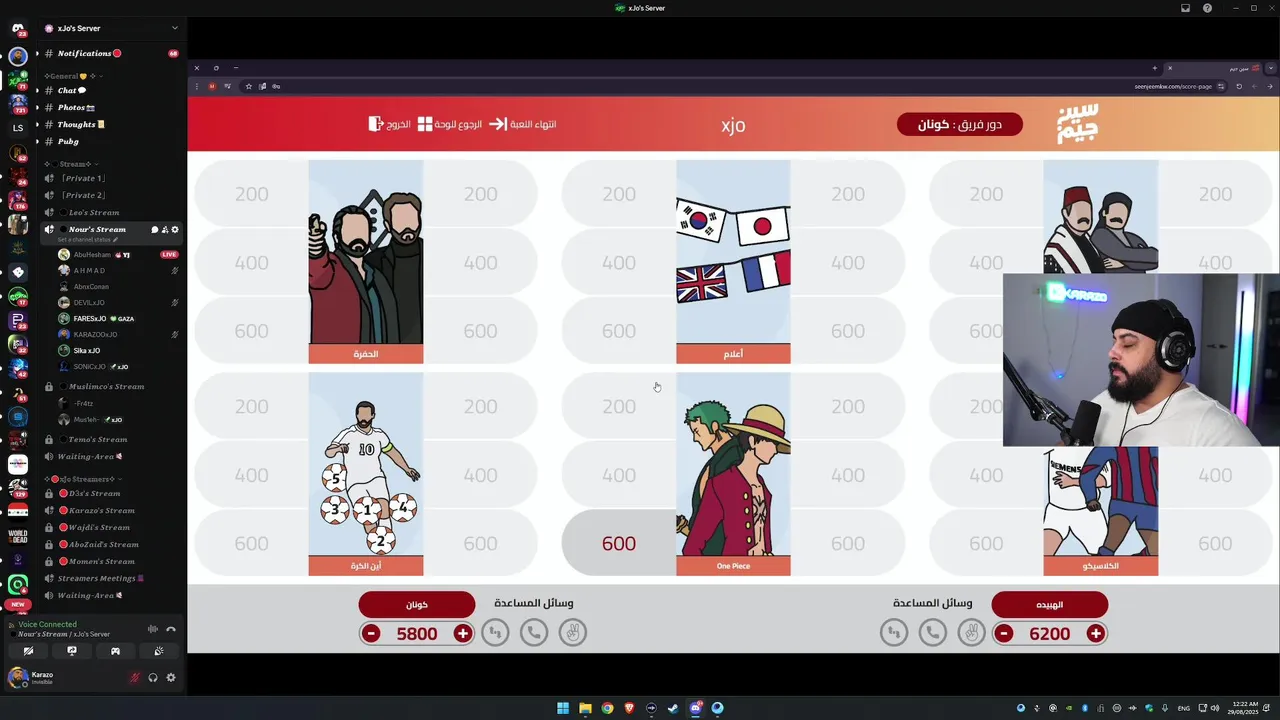Click انتهاء اللعبة end game button
Viewport: 1280px width, 720px height.
[x=523, y=124]
